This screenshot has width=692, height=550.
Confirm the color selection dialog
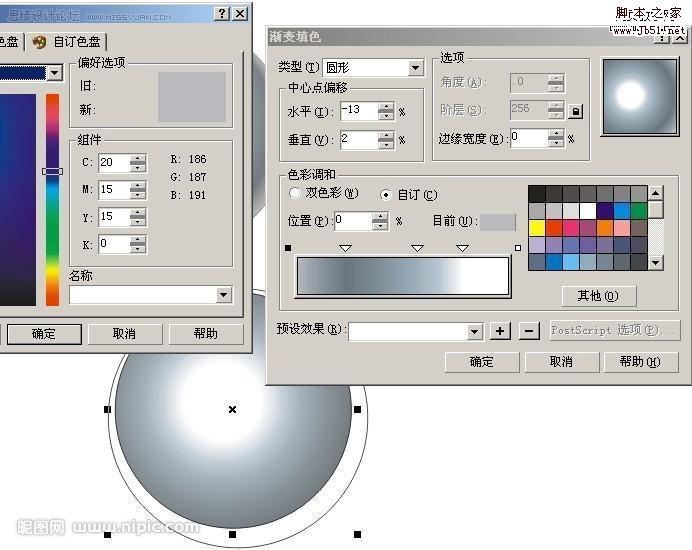(x=44, y=334)
